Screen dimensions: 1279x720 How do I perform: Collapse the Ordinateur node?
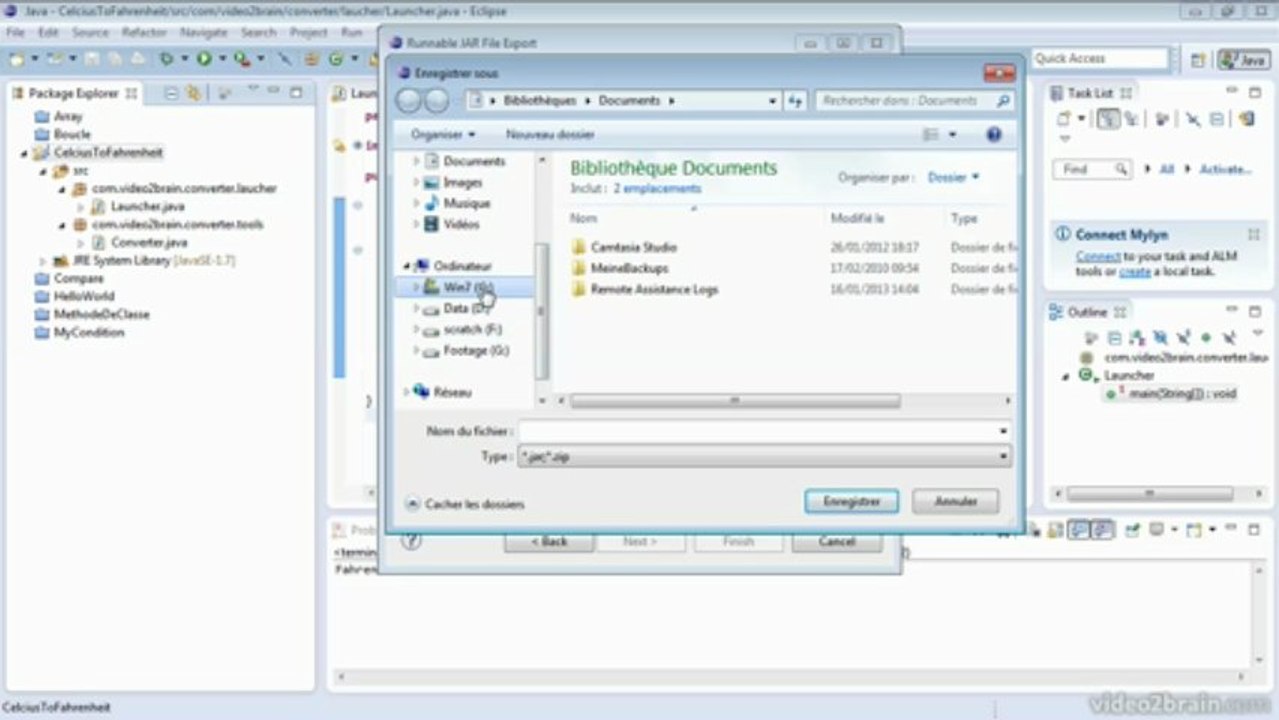click(407, 266)
